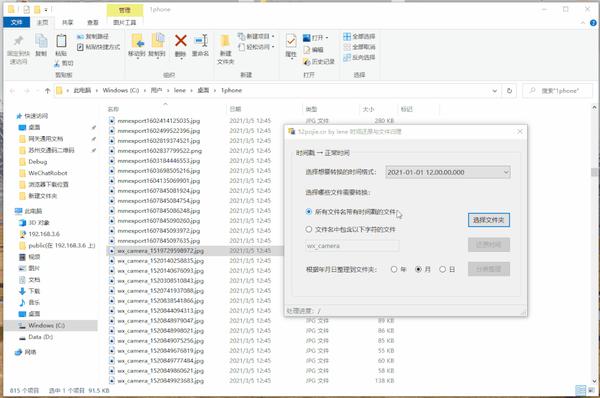Switch to the 图片工具 (Picture Tools) tab

[x=125, y=23]
